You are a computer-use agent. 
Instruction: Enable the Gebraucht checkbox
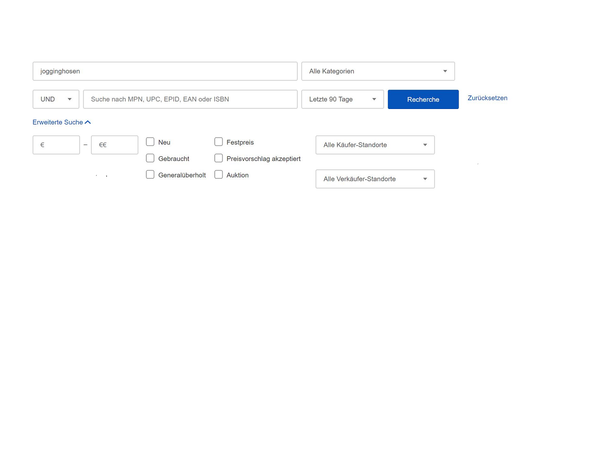[150, 158]
